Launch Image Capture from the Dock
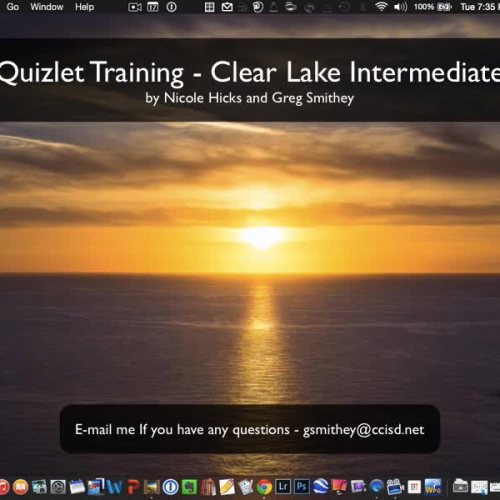Image resolution: width=500 pixels, height=500 pixels. [x=39, y=487]
